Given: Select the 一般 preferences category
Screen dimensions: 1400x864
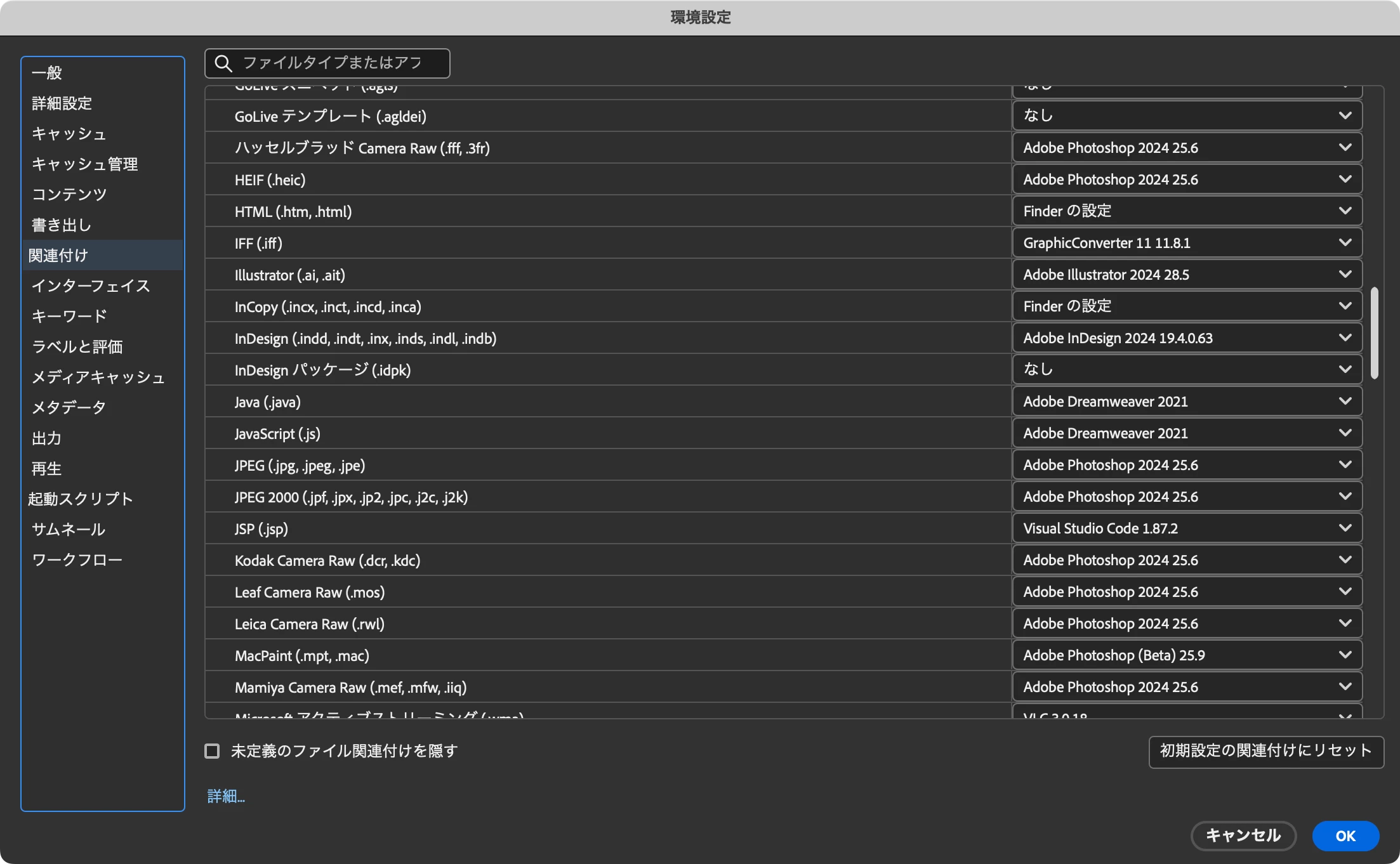Looking at the screenshot, I should pyautogui.click(x=47, y=73).
